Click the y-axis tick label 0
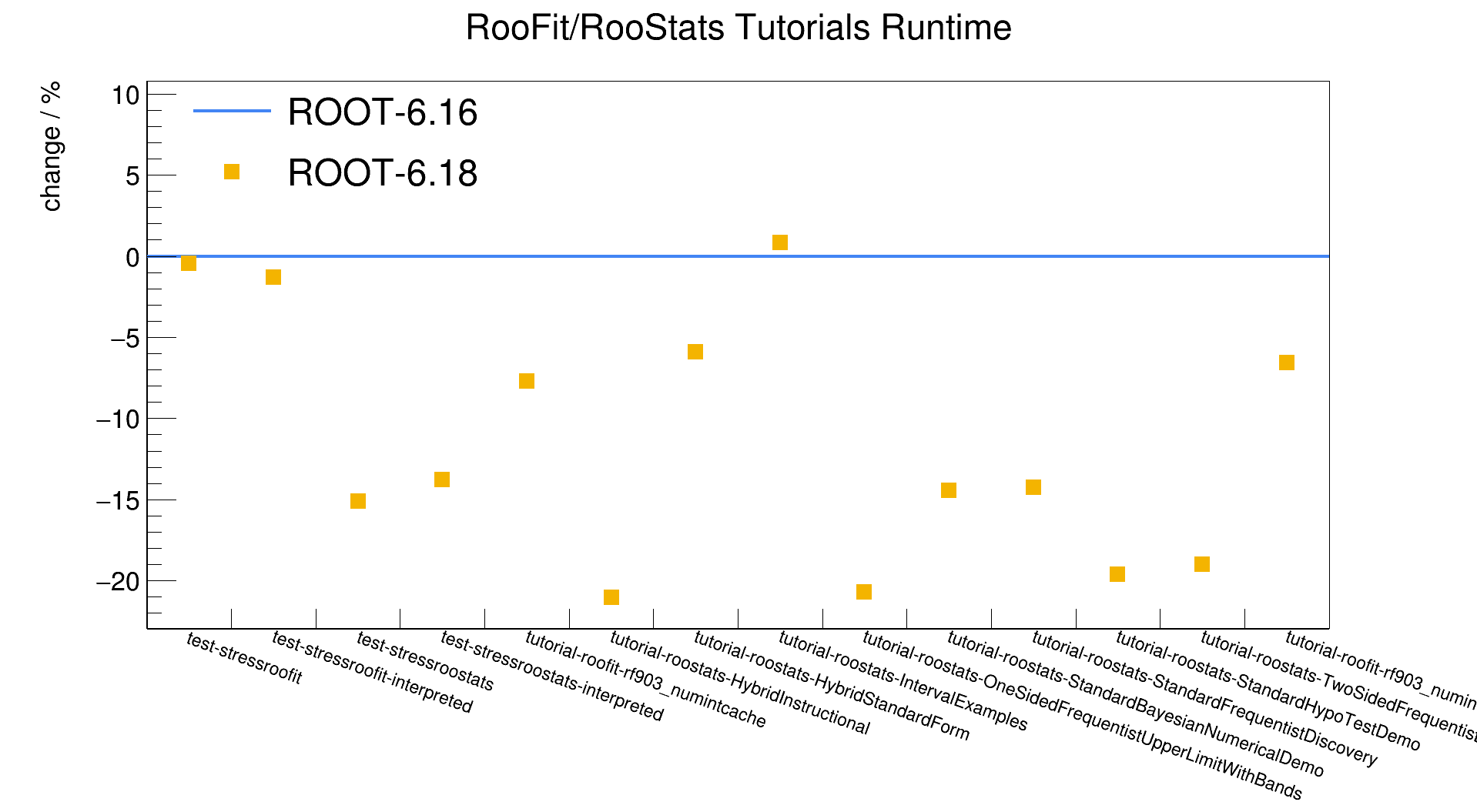 (x=132, y=257)
